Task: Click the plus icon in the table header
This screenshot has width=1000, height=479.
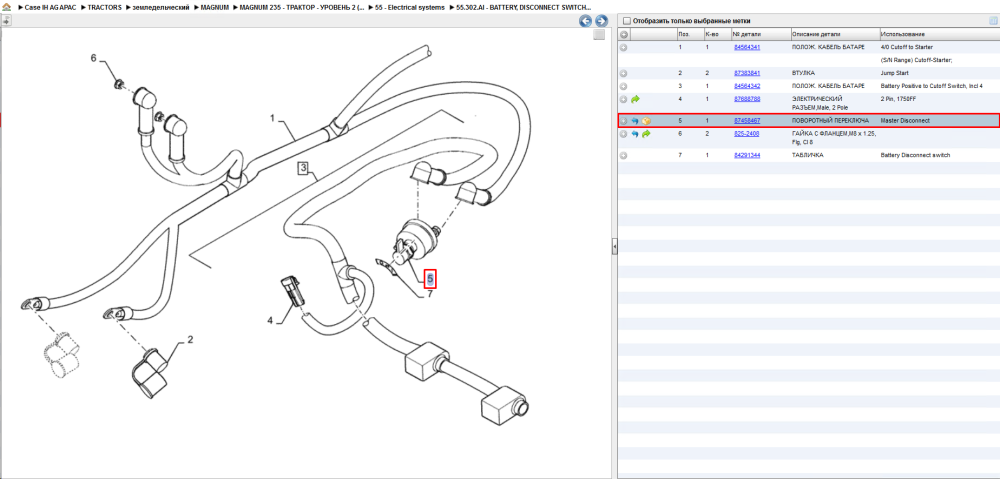Action: pyautogui.click(x=624, y=34)
